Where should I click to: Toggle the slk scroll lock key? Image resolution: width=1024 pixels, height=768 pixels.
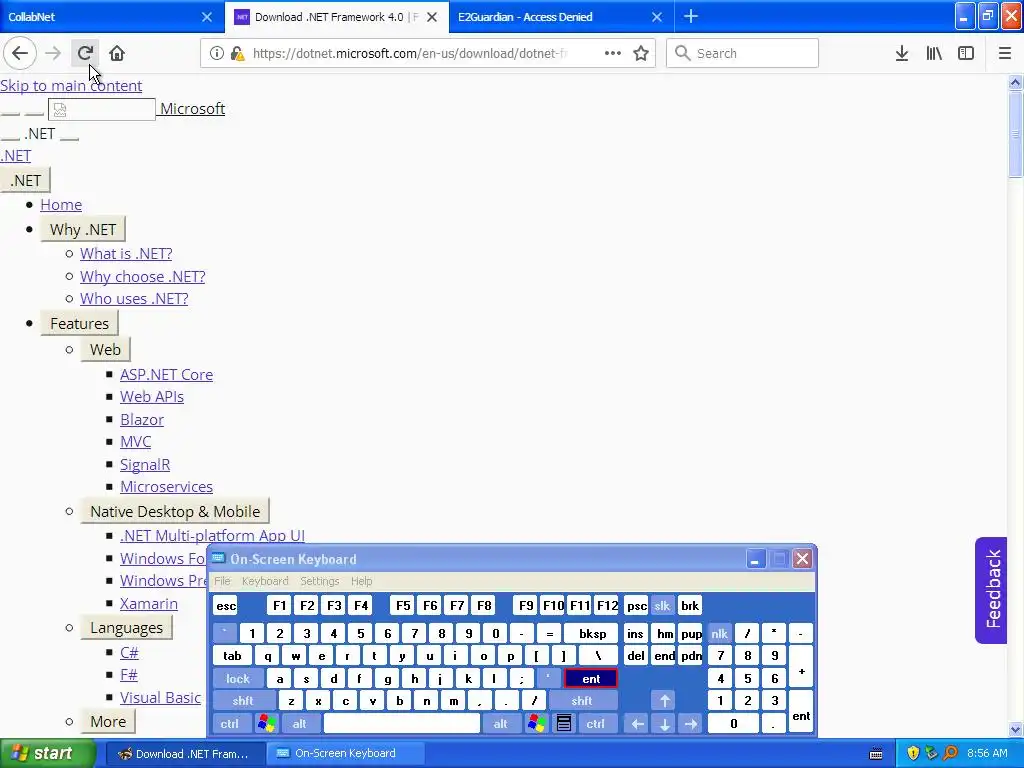[x=662, y=605]
